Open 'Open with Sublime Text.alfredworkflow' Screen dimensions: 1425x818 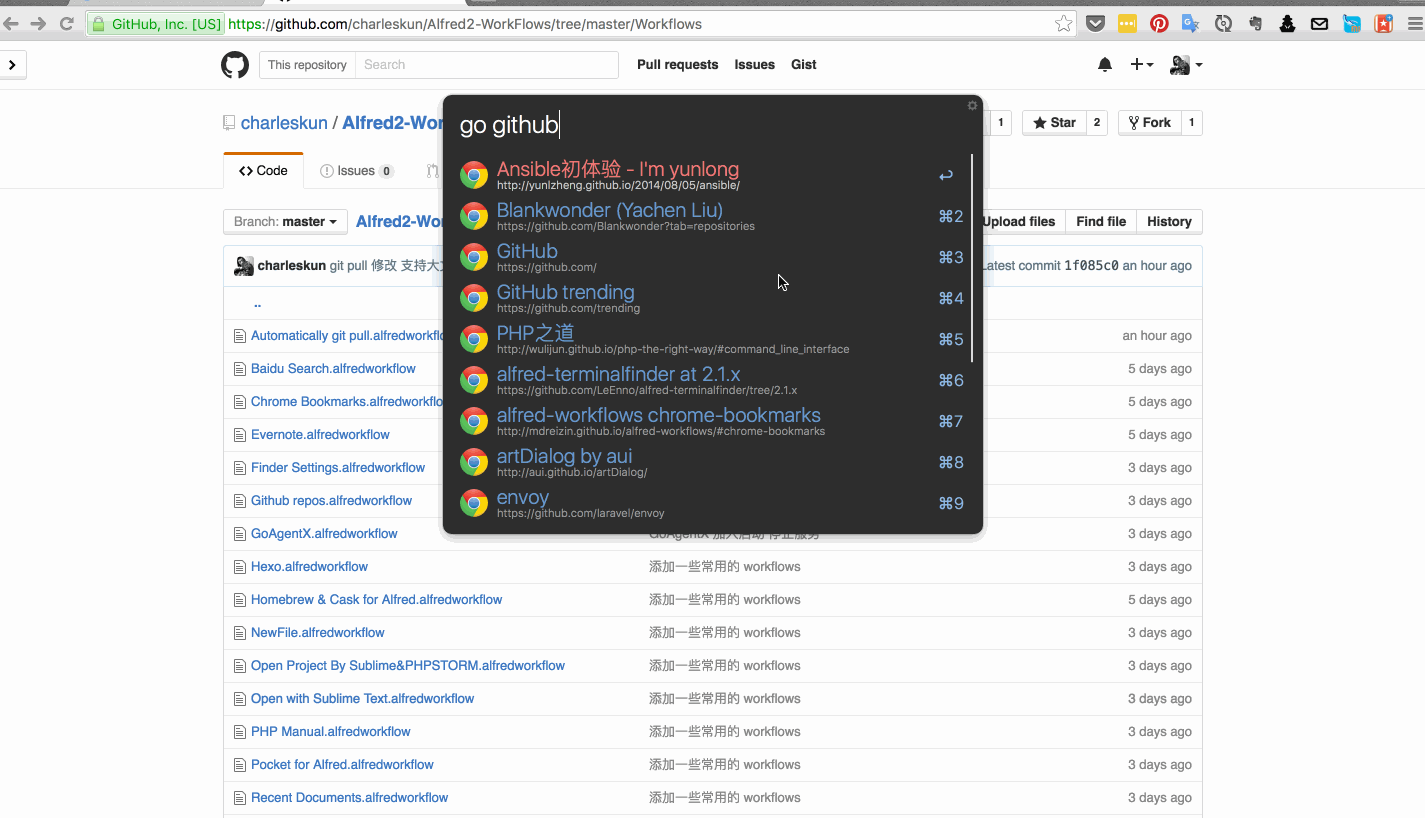coord(362,699)
